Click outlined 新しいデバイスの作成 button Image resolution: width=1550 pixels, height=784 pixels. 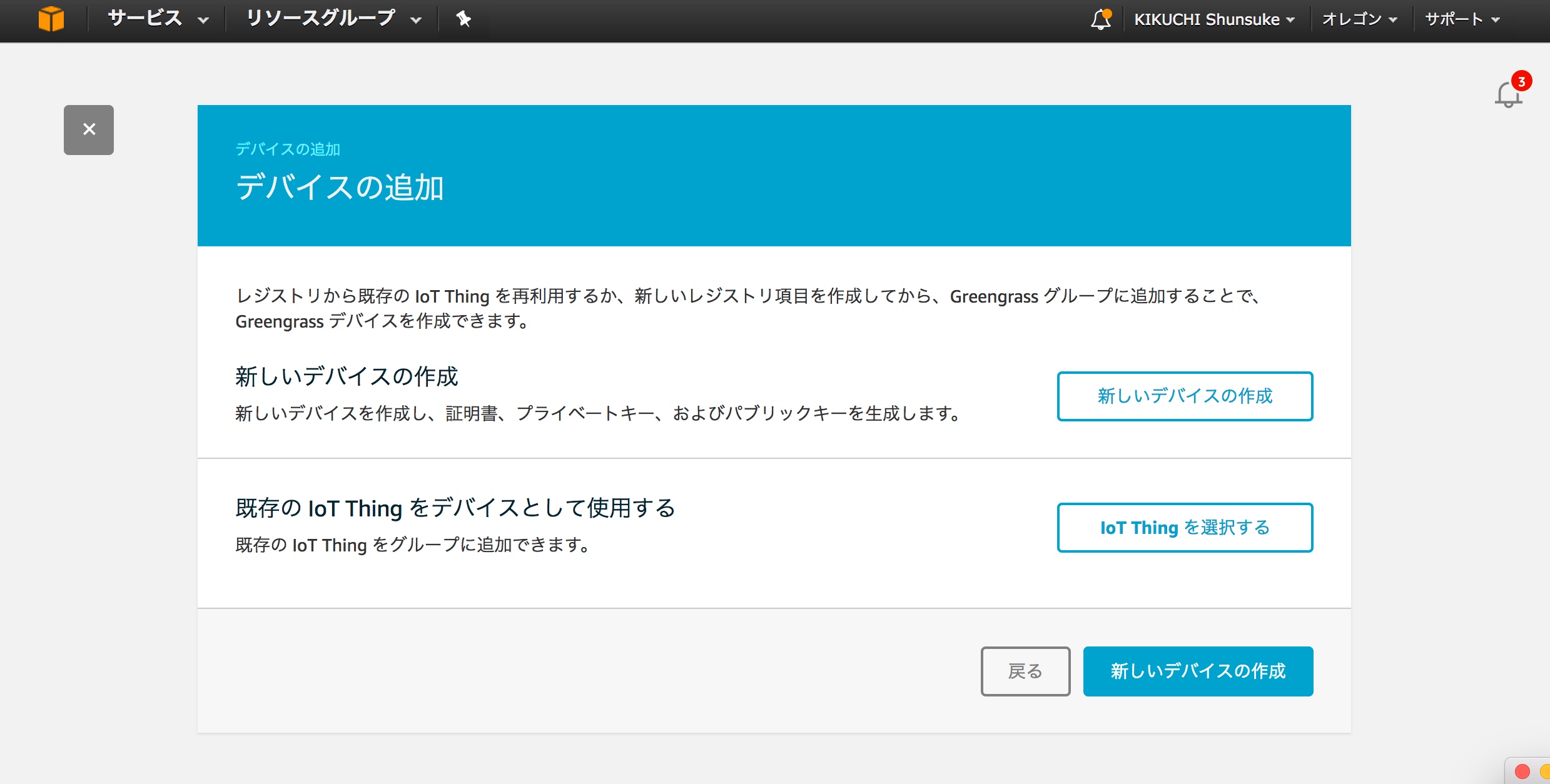1185,396
